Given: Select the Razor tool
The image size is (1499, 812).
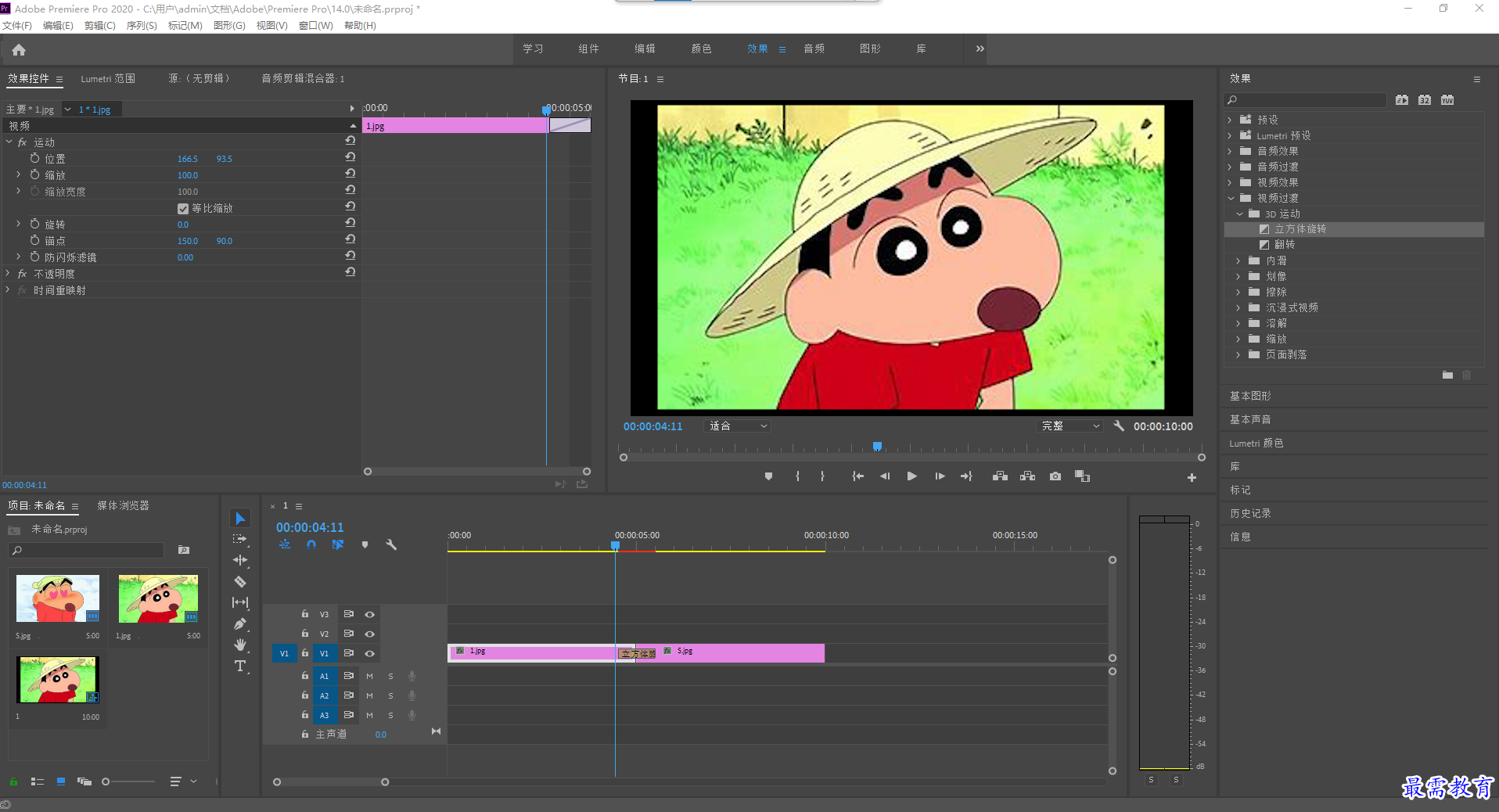Looking at the screenshot, I should 240,581.
